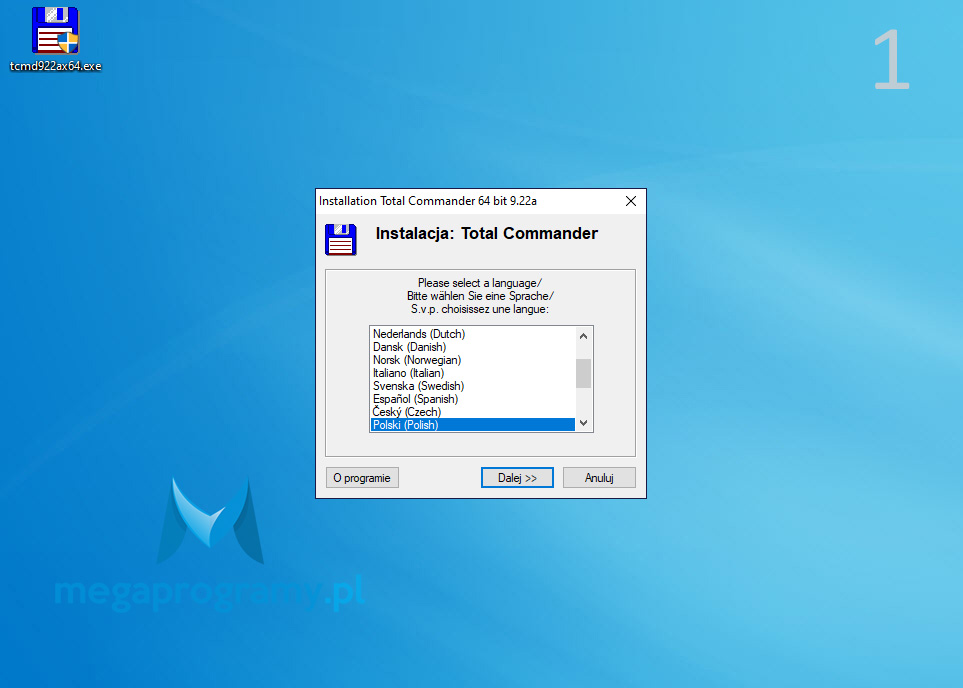The image size is (963, 688).
Task: Pick Italiano (Italian) from the list
Action: [472, 373]
